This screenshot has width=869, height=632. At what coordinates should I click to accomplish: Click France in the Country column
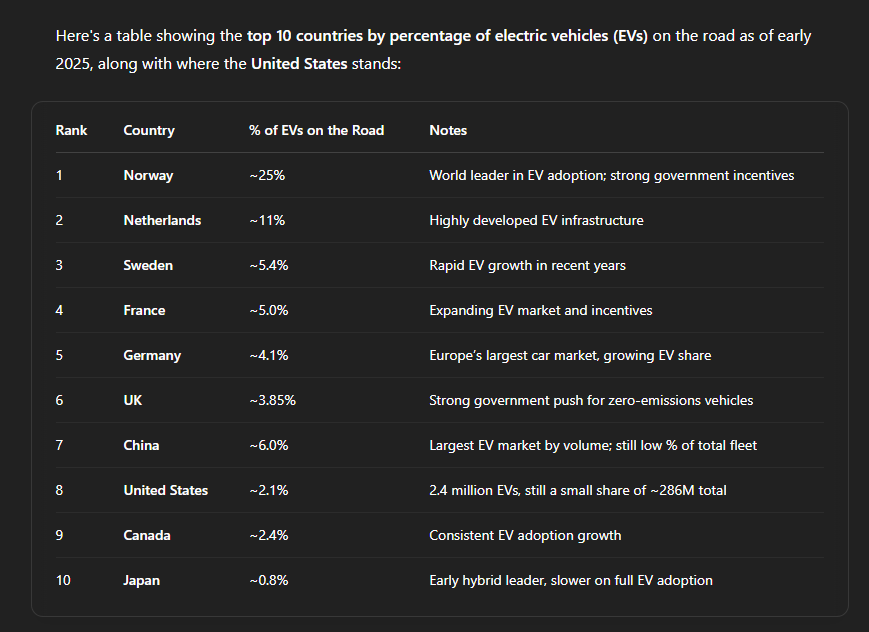[x=144, y=310]
